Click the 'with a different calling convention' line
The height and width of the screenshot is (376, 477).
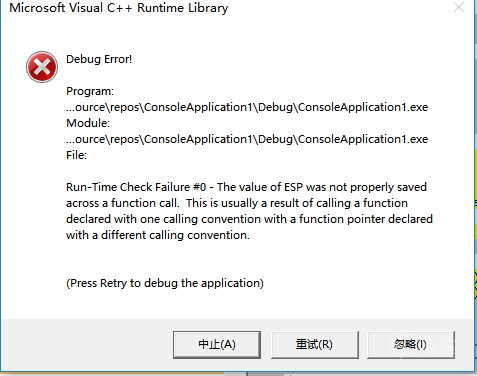coord(158,235)
